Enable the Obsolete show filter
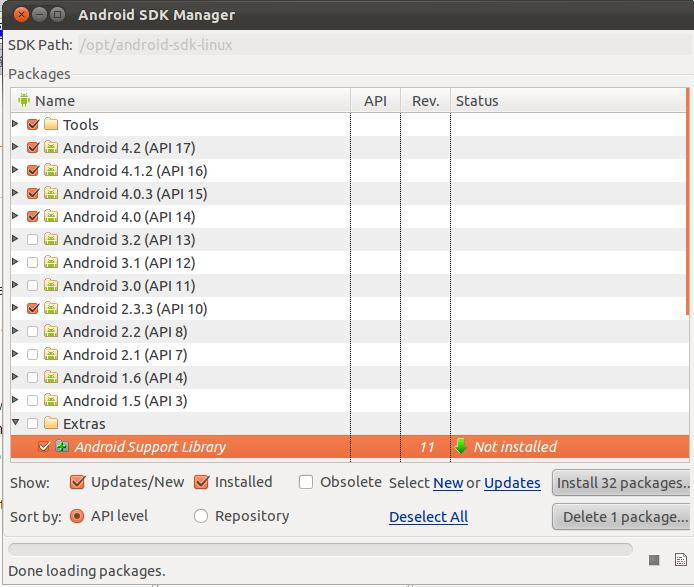This screenshot has width=694, height=587. 306,482
